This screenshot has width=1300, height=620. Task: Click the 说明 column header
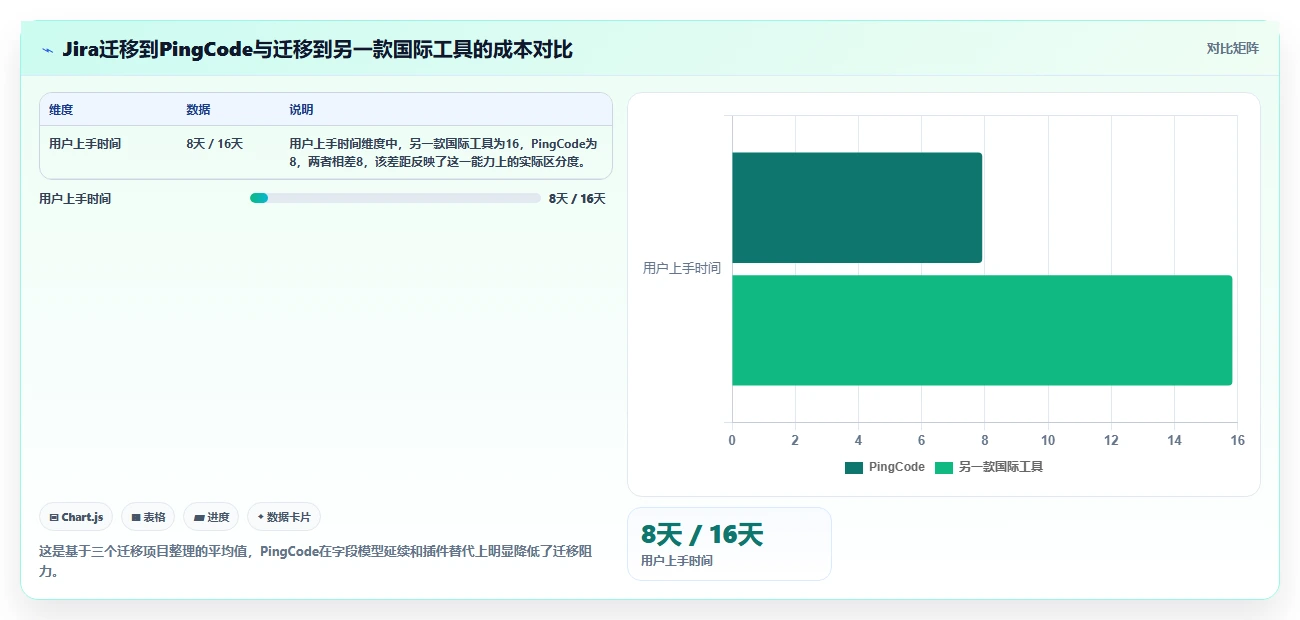(x=301, y=110)
